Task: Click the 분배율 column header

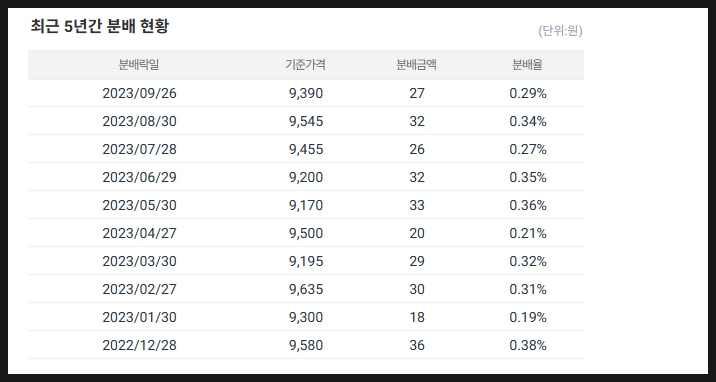Action: (x=527, y=65)
